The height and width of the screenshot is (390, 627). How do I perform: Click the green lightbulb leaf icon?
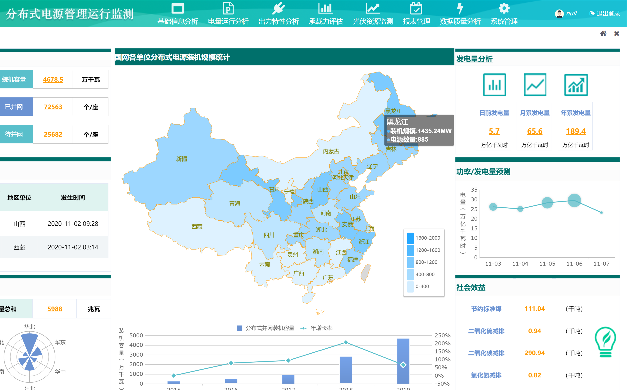[605, 342]
